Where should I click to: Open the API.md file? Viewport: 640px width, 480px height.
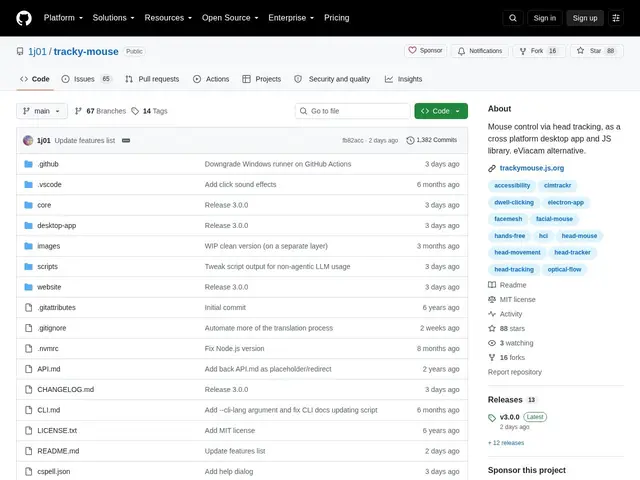[49, 369]
